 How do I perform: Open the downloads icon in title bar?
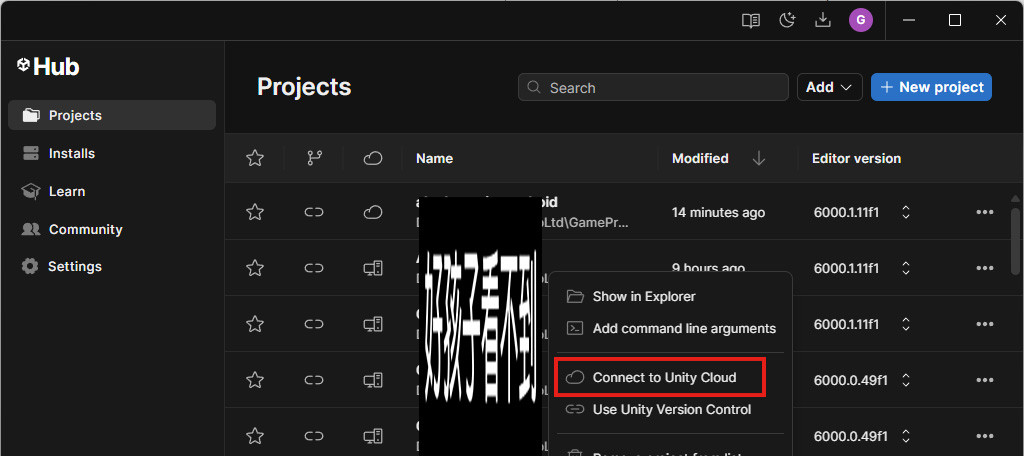tap(823, 20)
